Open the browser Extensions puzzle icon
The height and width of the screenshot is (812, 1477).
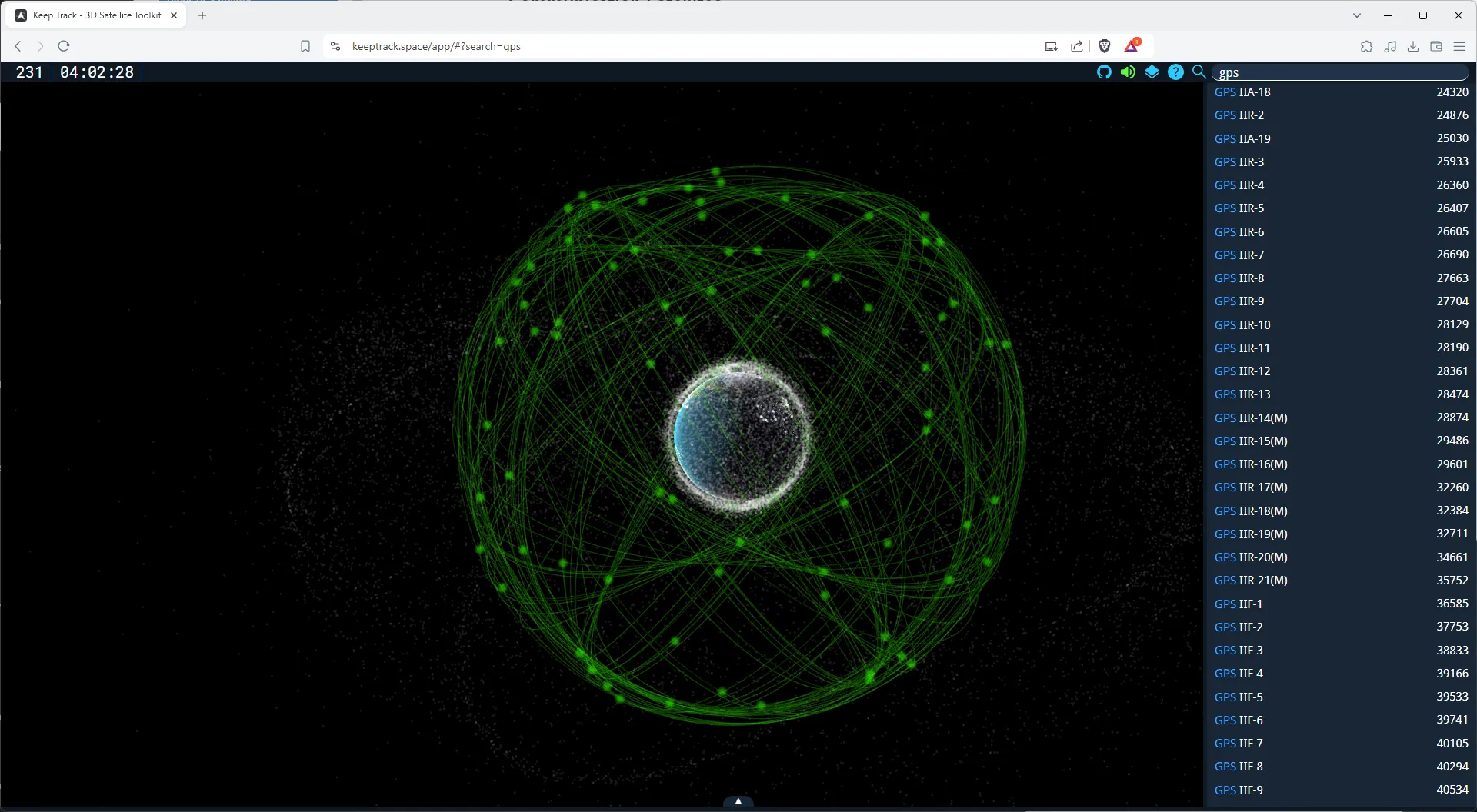[1367, 46]
